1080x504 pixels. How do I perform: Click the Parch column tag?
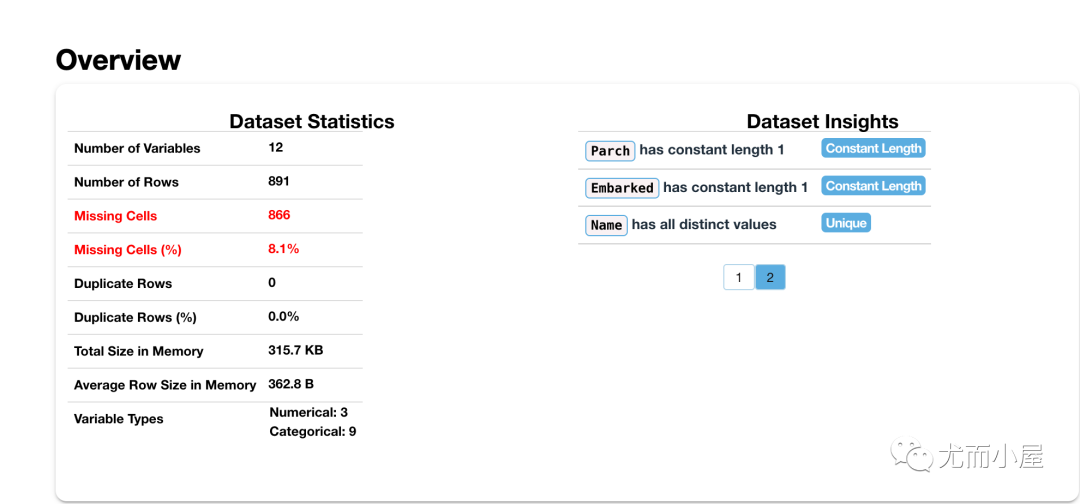(x=610, y=151)
